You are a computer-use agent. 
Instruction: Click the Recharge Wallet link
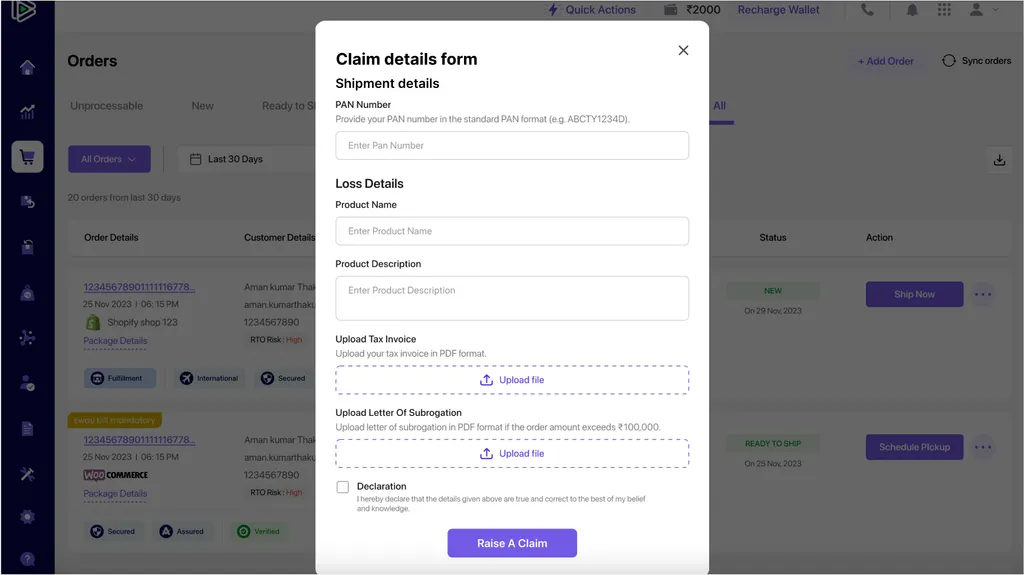point(778,10)
